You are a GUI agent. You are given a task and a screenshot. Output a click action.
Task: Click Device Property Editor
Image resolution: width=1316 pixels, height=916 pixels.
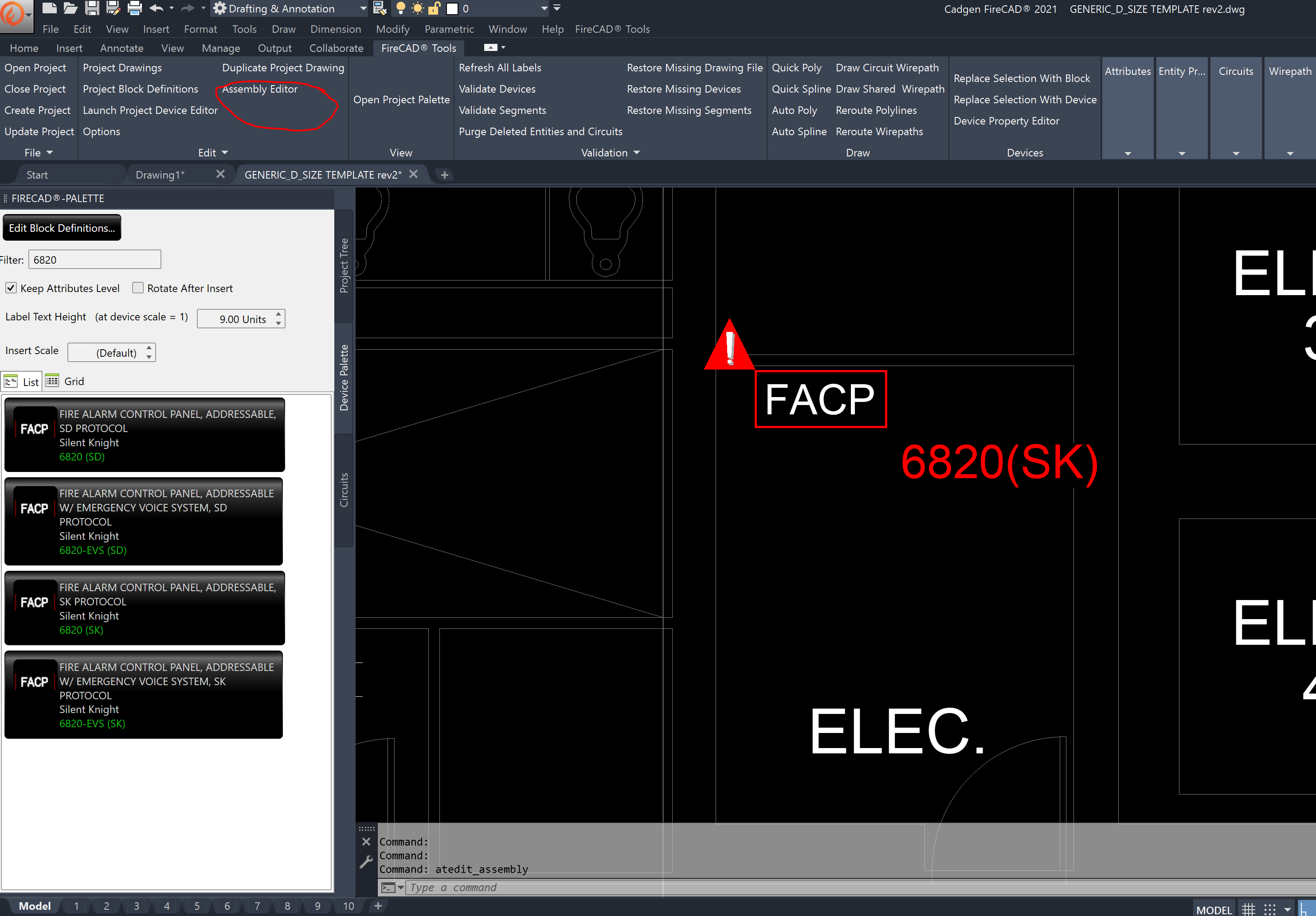tap(1006, 121)
